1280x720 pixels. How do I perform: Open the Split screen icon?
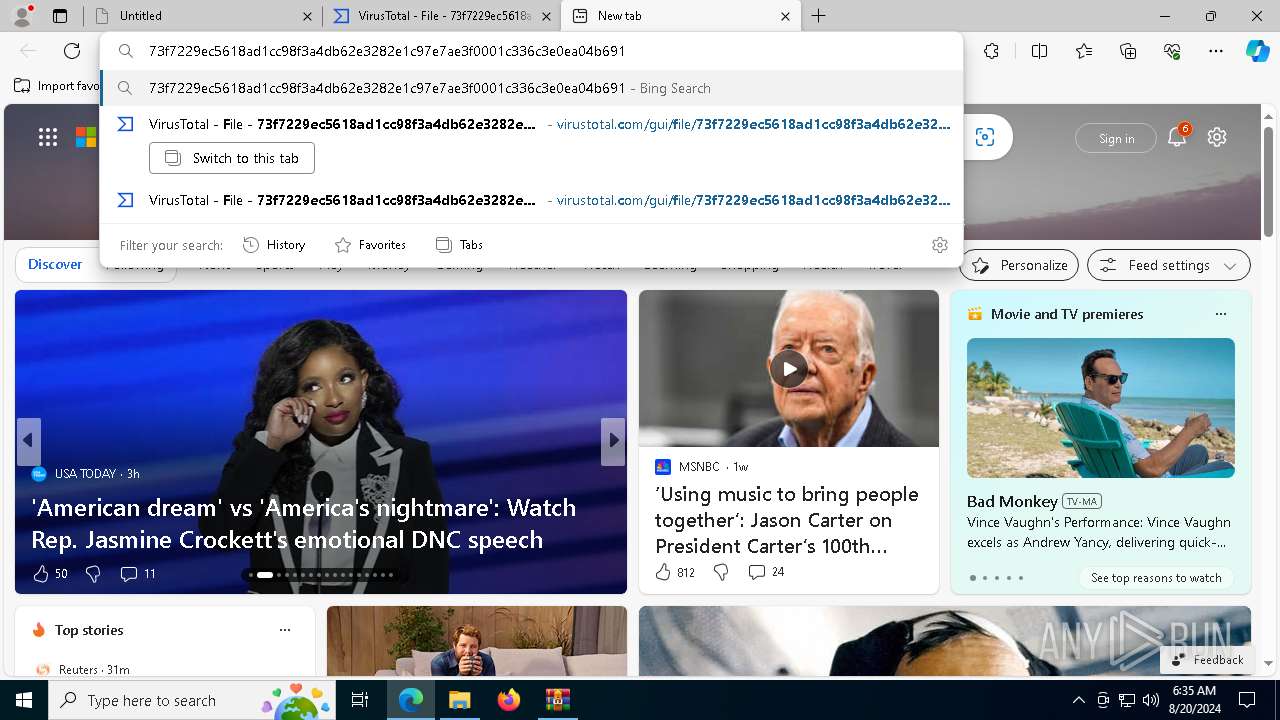tap(1039, 51)
